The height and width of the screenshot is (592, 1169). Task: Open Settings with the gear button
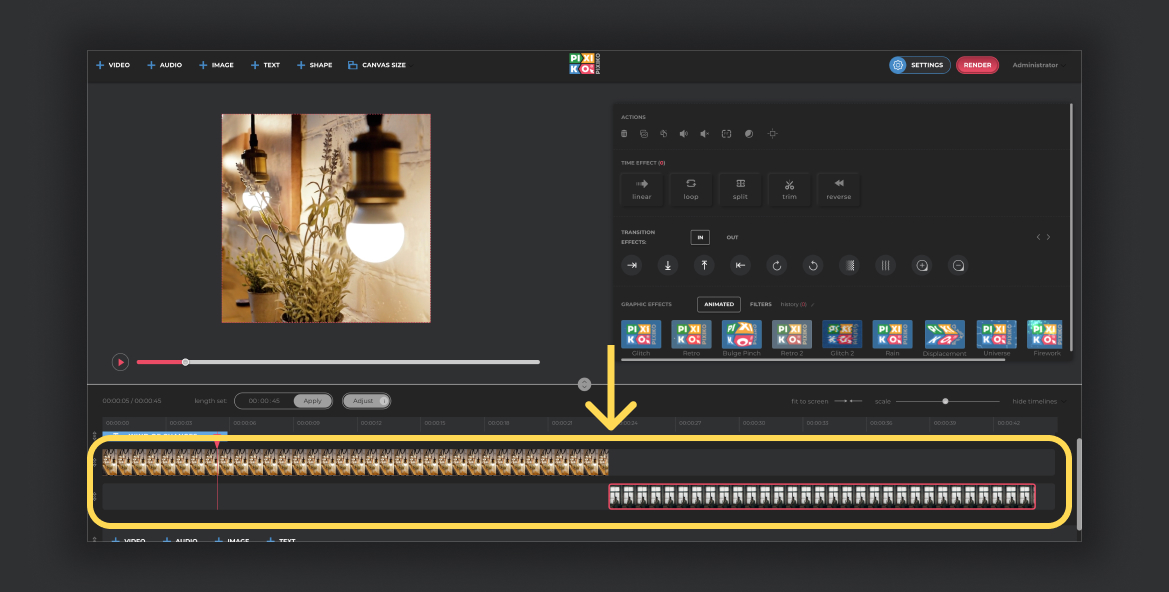click(919, 65)
